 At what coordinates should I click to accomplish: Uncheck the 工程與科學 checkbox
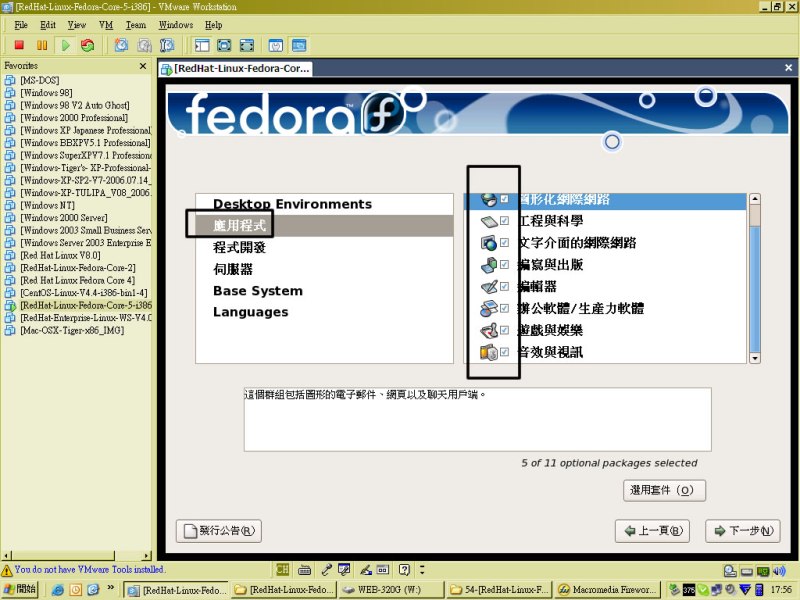(505, 221)
